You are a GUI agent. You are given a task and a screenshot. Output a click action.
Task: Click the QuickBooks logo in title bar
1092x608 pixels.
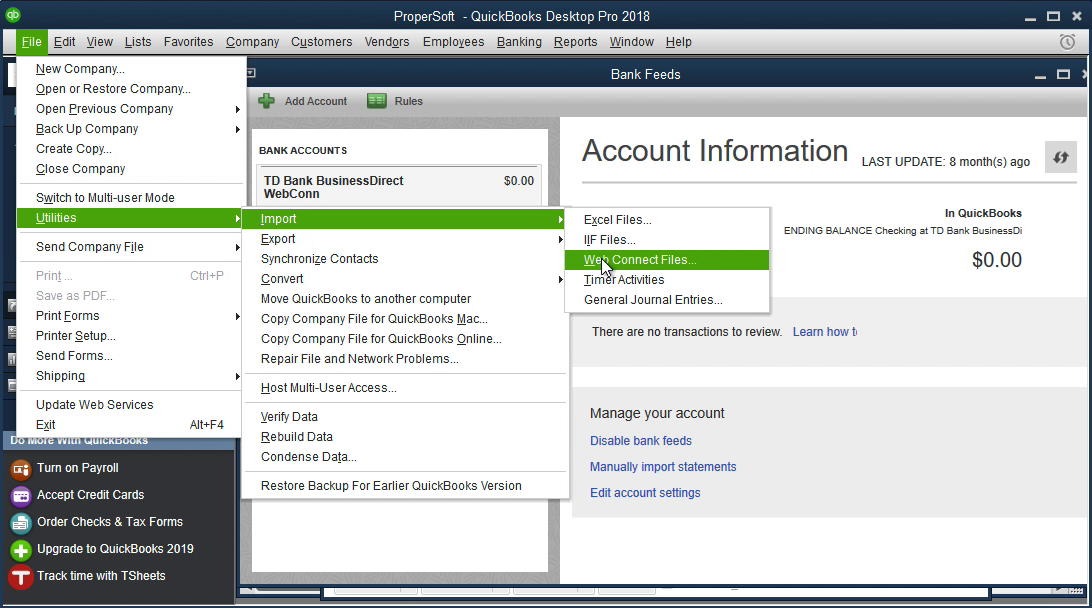click(x=13, y=15)
